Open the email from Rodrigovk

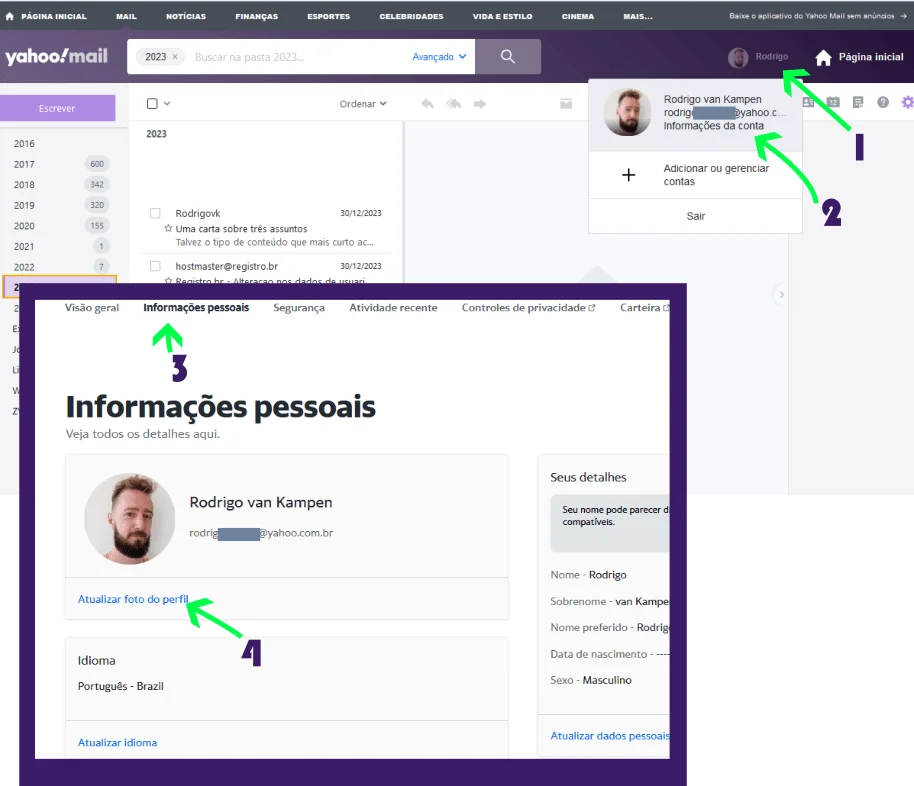pyautogui.click(x=265, y=227)
